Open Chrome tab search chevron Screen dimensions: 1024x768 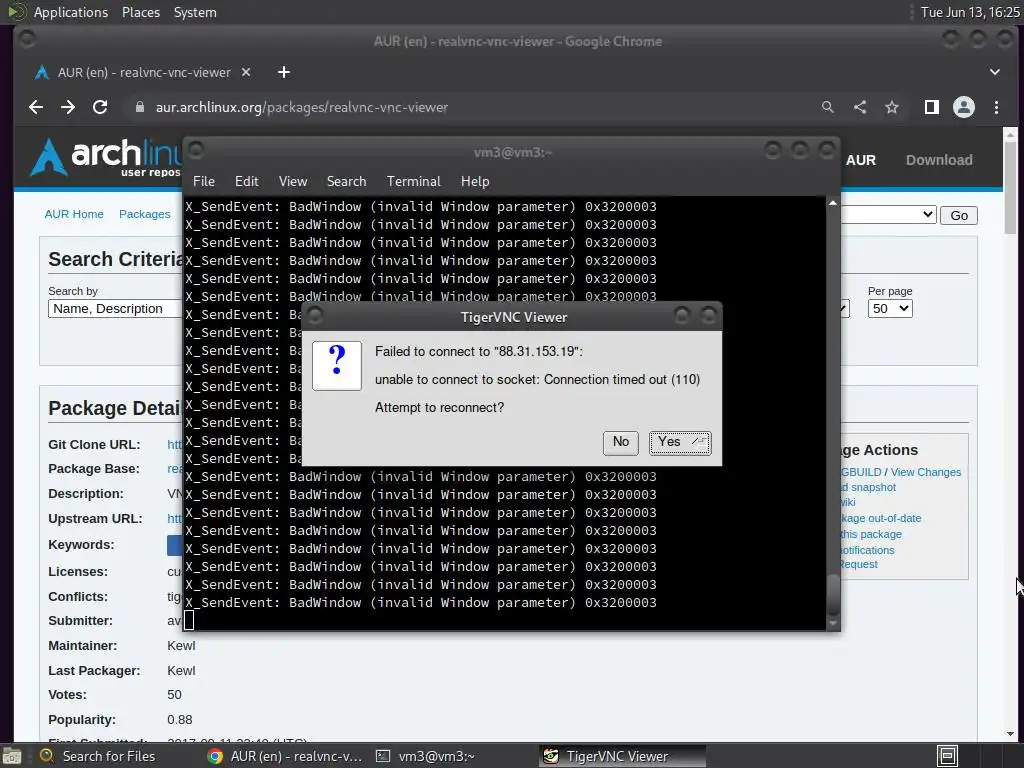(995, 72)
